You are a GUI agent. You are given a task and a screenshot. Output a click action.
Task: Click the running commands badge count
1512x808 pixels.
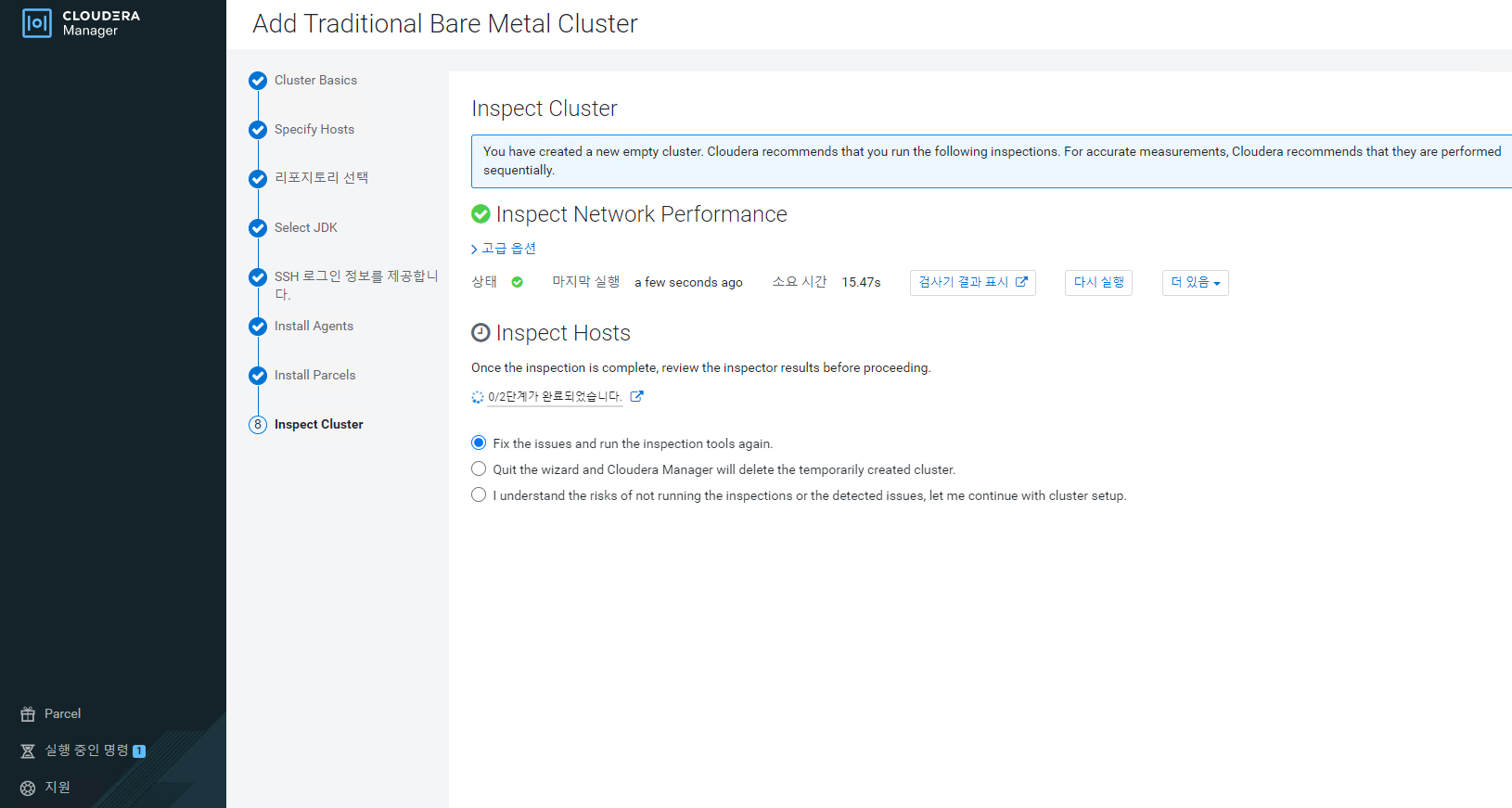[139, 751]
